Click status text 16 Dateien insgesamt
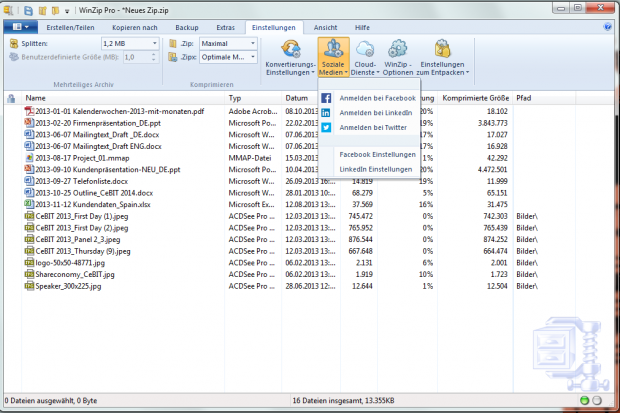This screenshot has width=620, height=413. 343,400
